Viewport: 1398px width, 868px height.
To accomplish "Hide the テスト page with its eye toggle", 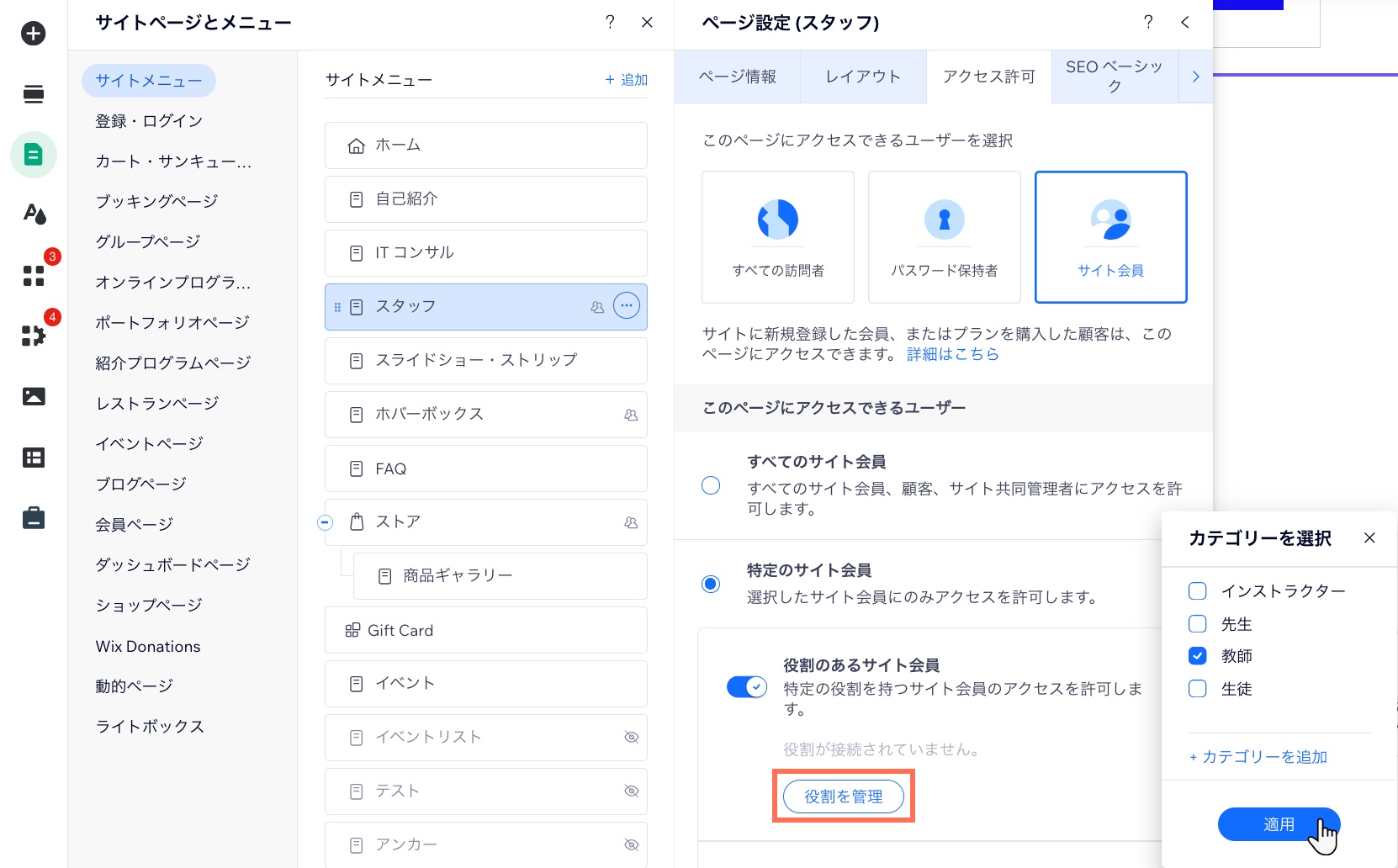I will coord(631,791).
